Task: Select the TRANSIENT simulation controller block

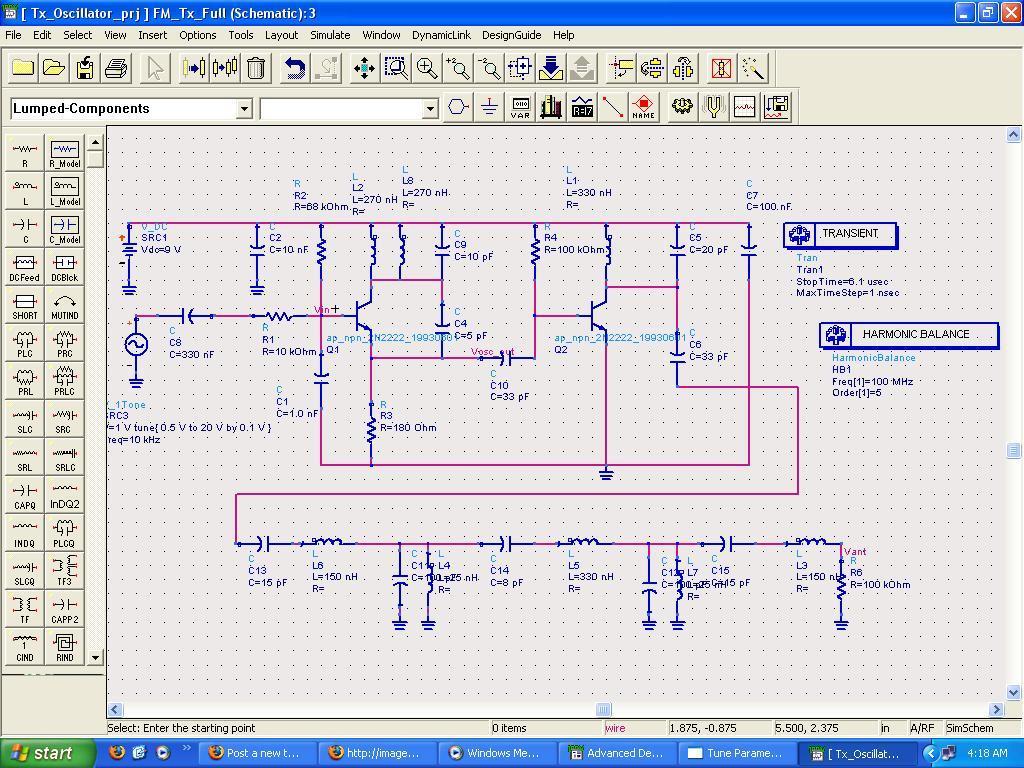Action: point(840,234)
